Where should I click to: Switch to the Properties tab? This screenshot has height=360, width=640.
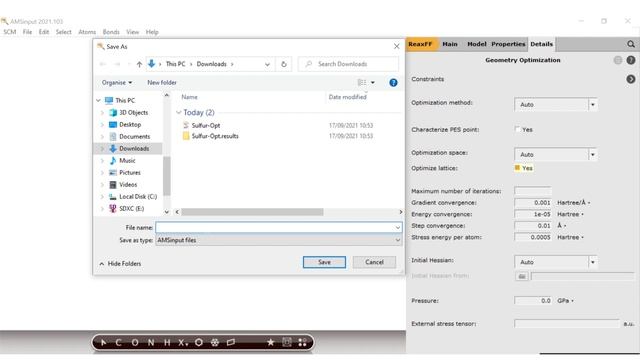(508, 44)
